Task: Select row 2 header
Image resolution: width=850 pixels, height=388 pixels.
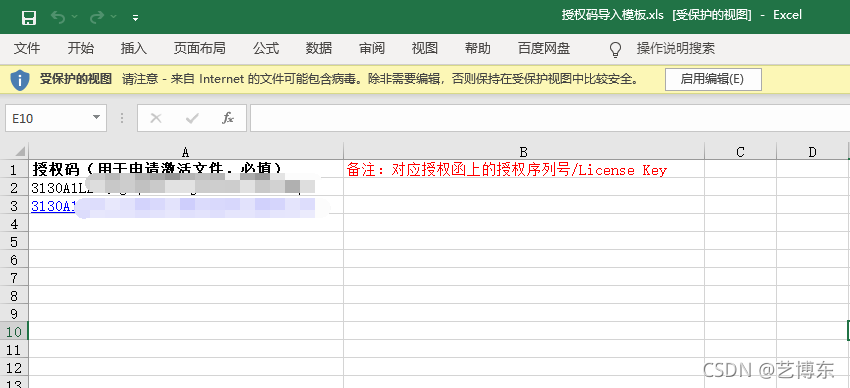Action: coord(14,187)
